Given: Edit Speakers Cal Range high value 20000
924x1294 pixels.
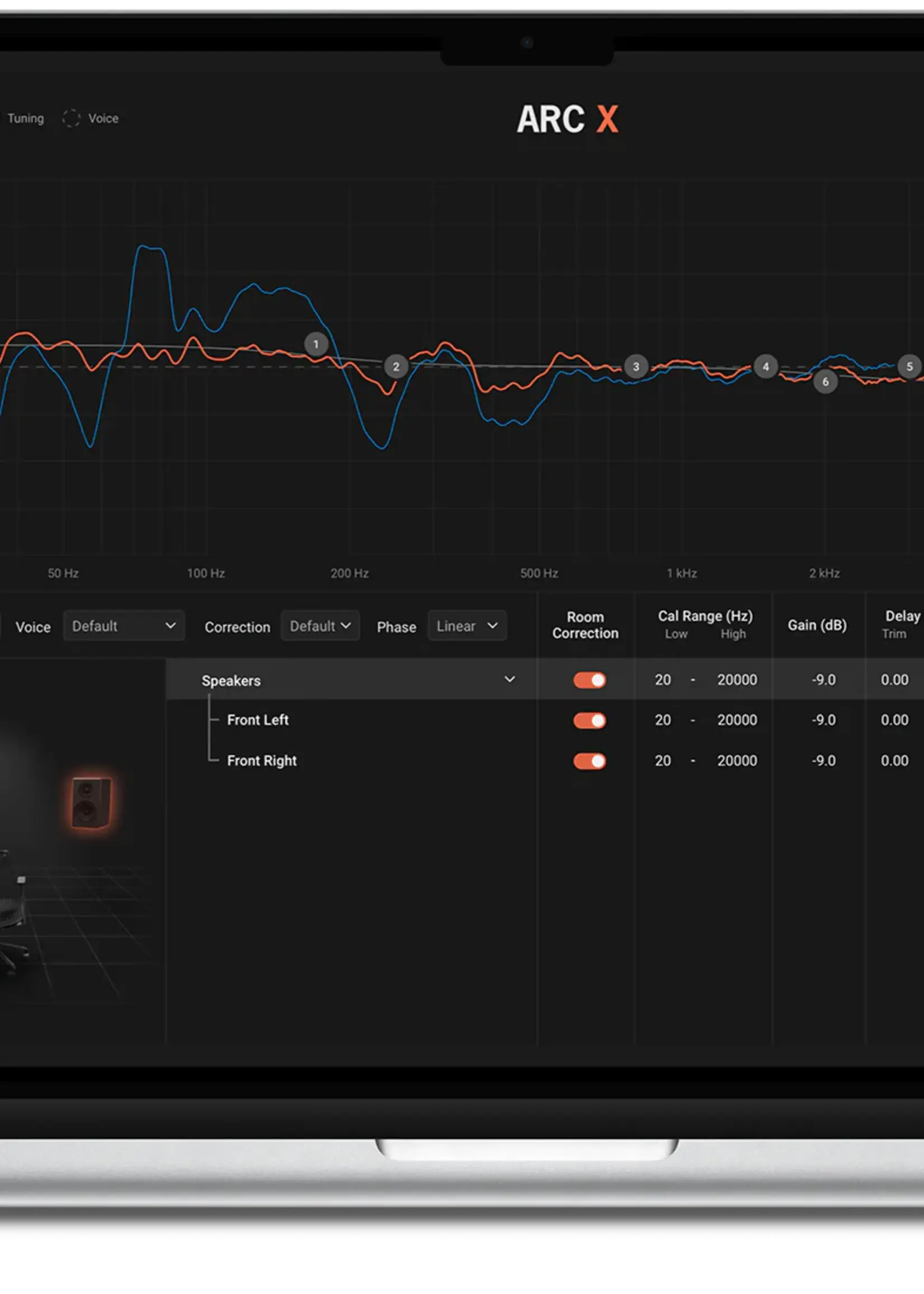Looking at the screenshot, I should point(737,679).
